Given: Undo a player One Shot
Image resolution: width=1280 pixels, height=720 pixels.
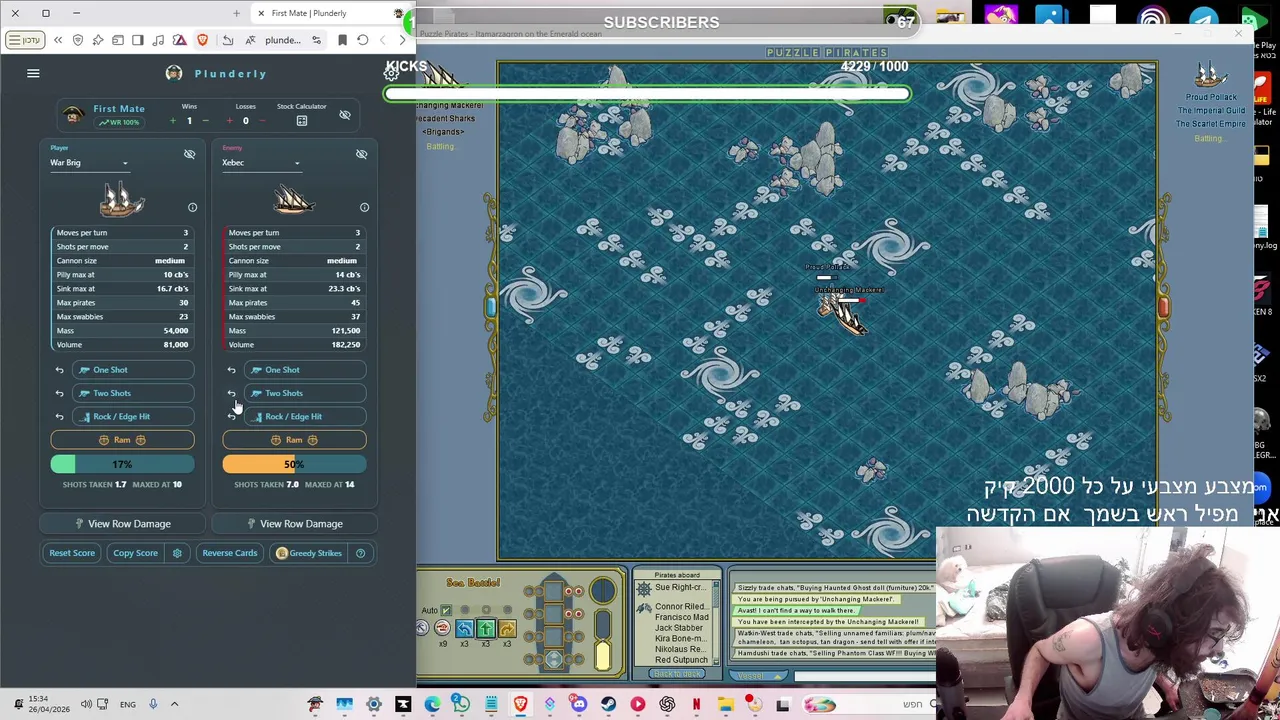Looking at the screenshot, I should click(59, 370).
